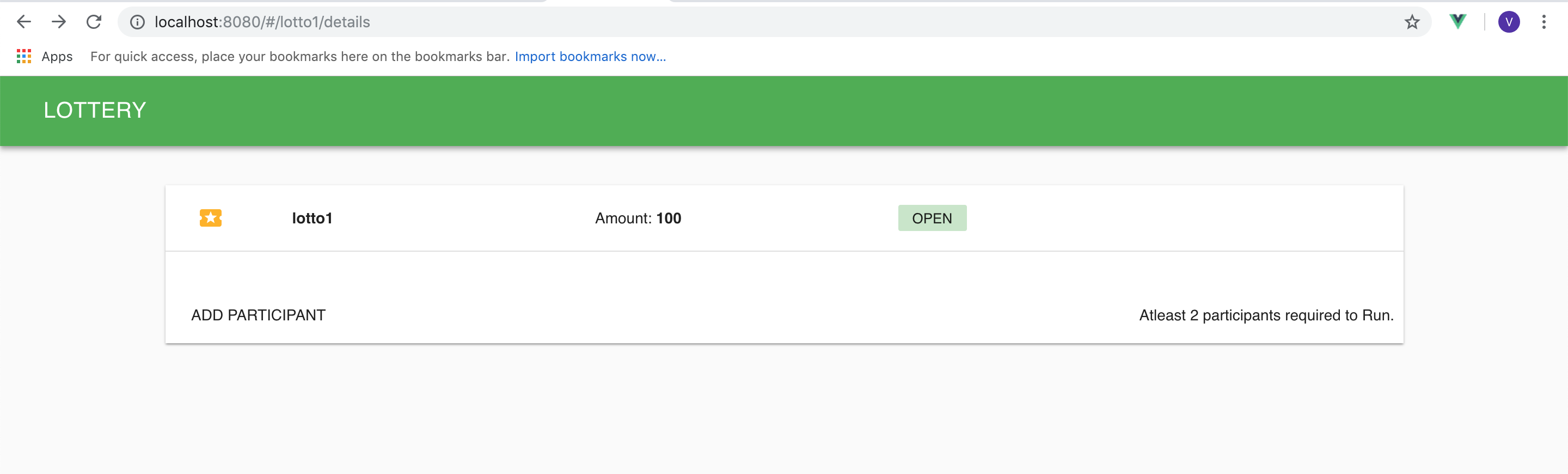Viewport: 1568px width, 474px height.
Task: Open the Vue devtools extension
Action: click(1458, 22)
